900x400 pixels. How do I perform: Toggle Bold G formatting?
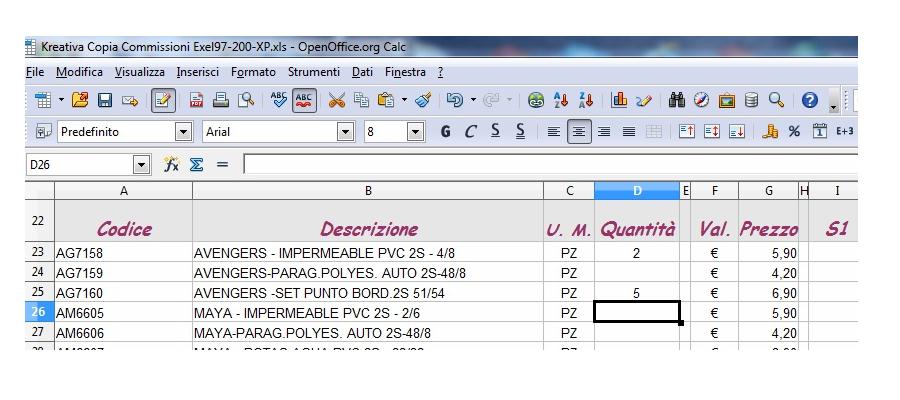pyautogui.click(x=445, y=132)
